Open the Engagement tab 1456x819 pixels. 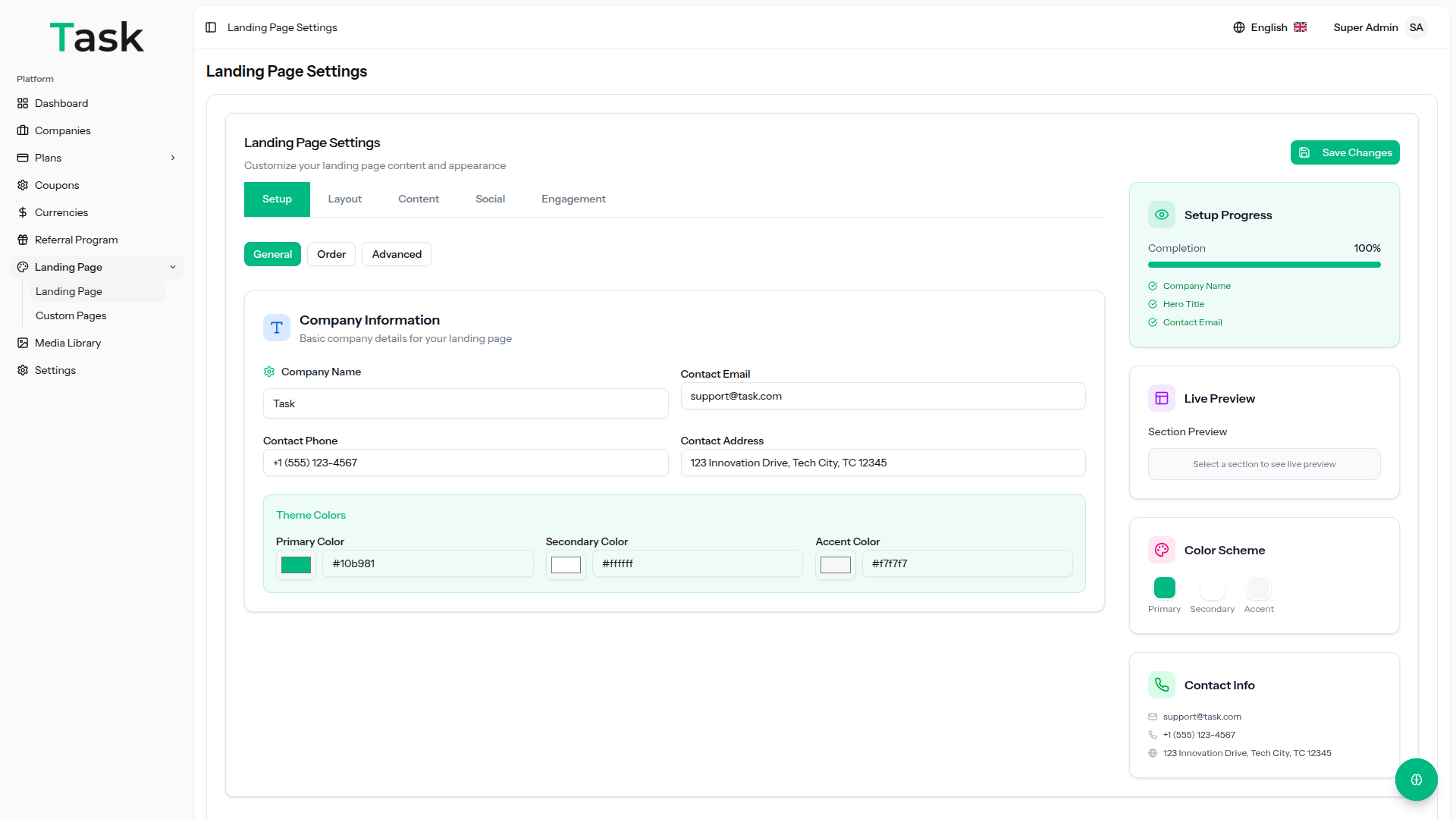click(x=573, y=199)
